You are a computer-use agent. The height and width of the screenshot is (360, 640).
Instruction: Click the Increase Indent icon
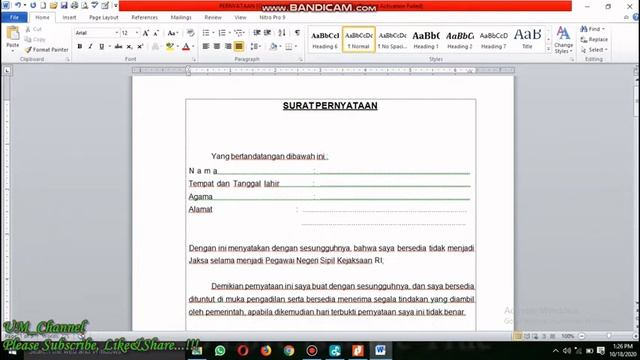point(268,33)
